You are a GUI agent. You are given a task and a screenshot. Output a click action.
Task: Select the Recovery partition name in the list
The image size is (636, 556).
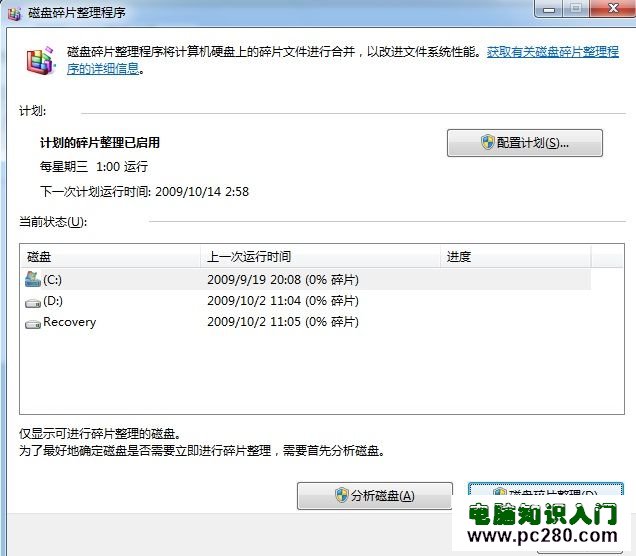pyautogui.click(x=70, y=323)
